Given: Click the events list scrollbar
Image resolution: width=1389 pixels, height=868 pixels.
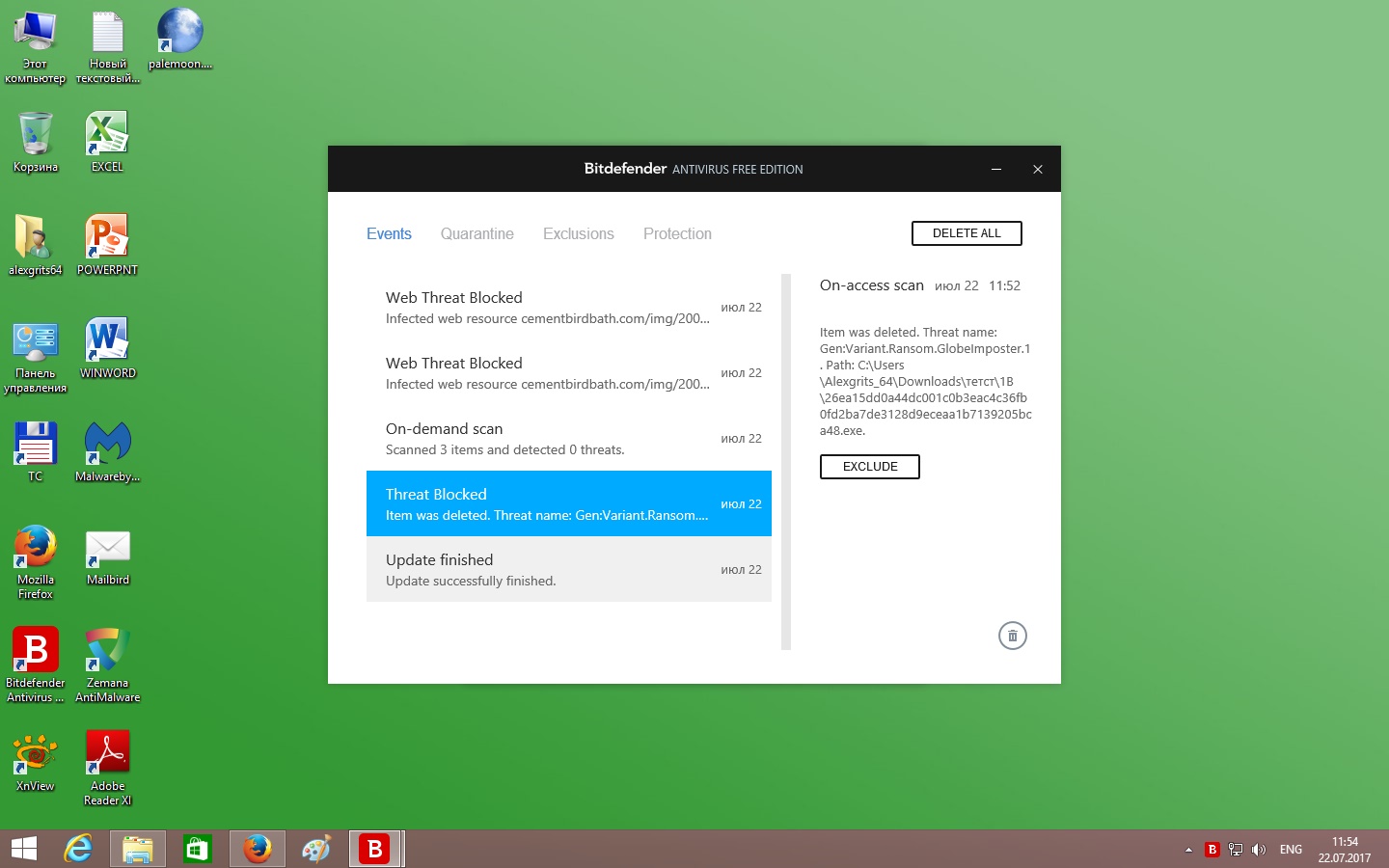Looking at the screenshot, I should tap(786, 462).
